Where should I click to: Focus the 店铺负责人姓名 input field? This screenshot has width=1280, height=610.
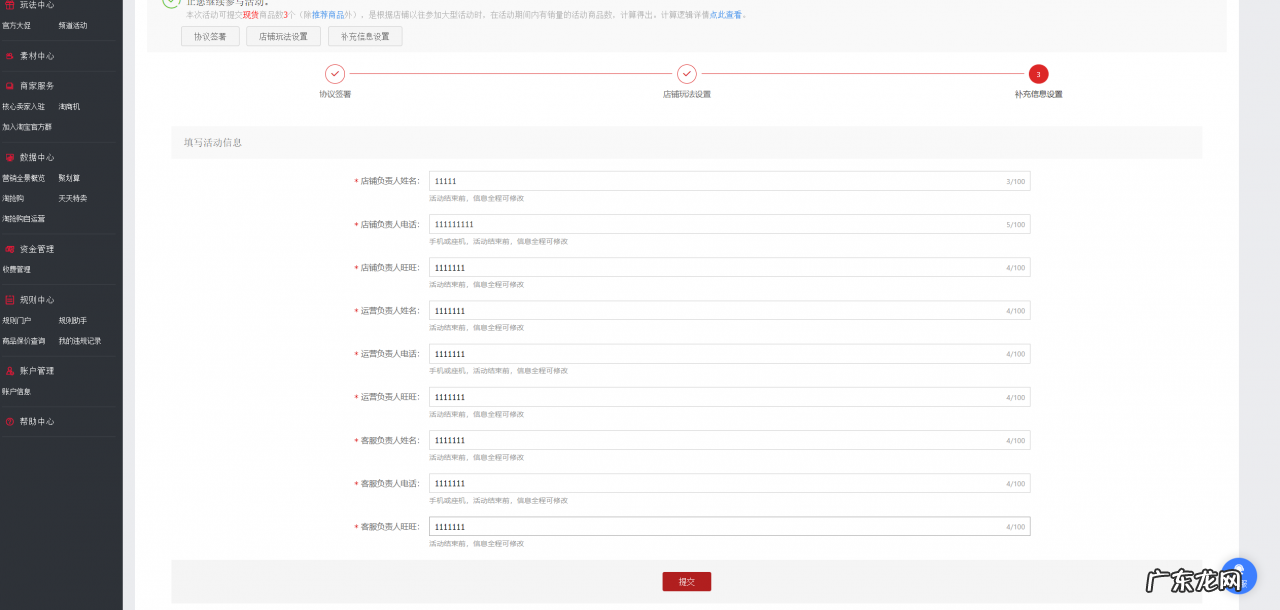[x=715, y=181]
